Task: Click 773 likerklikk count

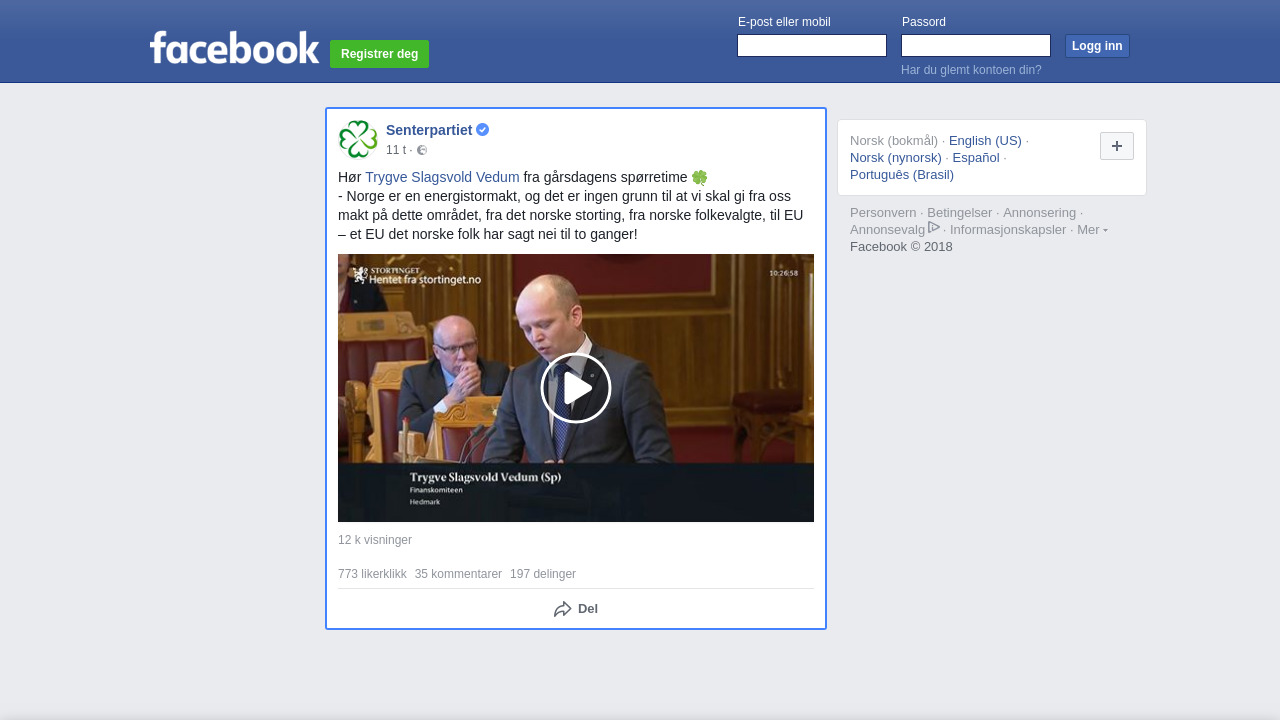Action: (372, 574)
